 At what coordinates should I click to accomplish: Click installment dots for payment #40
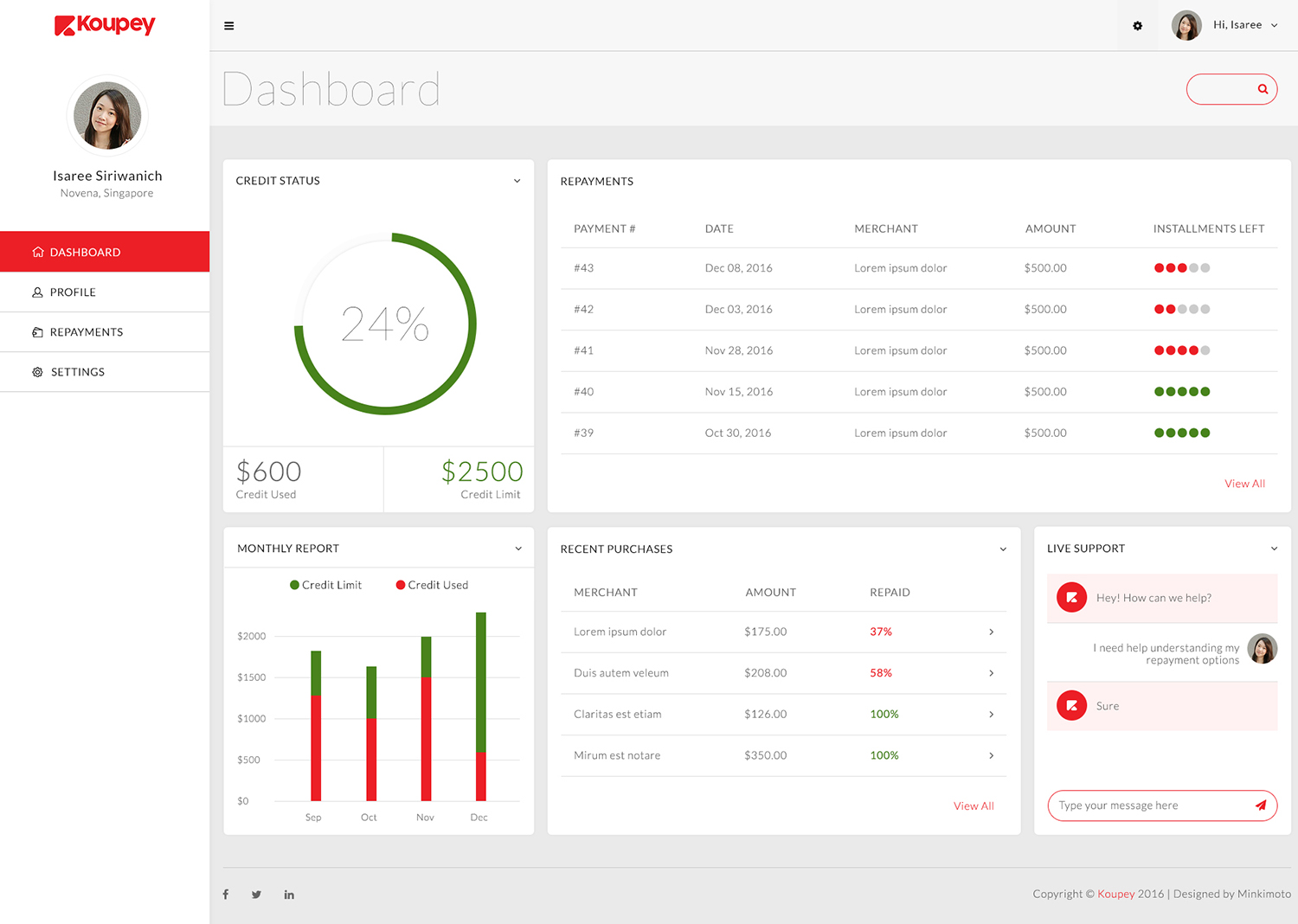[1182, 392]
